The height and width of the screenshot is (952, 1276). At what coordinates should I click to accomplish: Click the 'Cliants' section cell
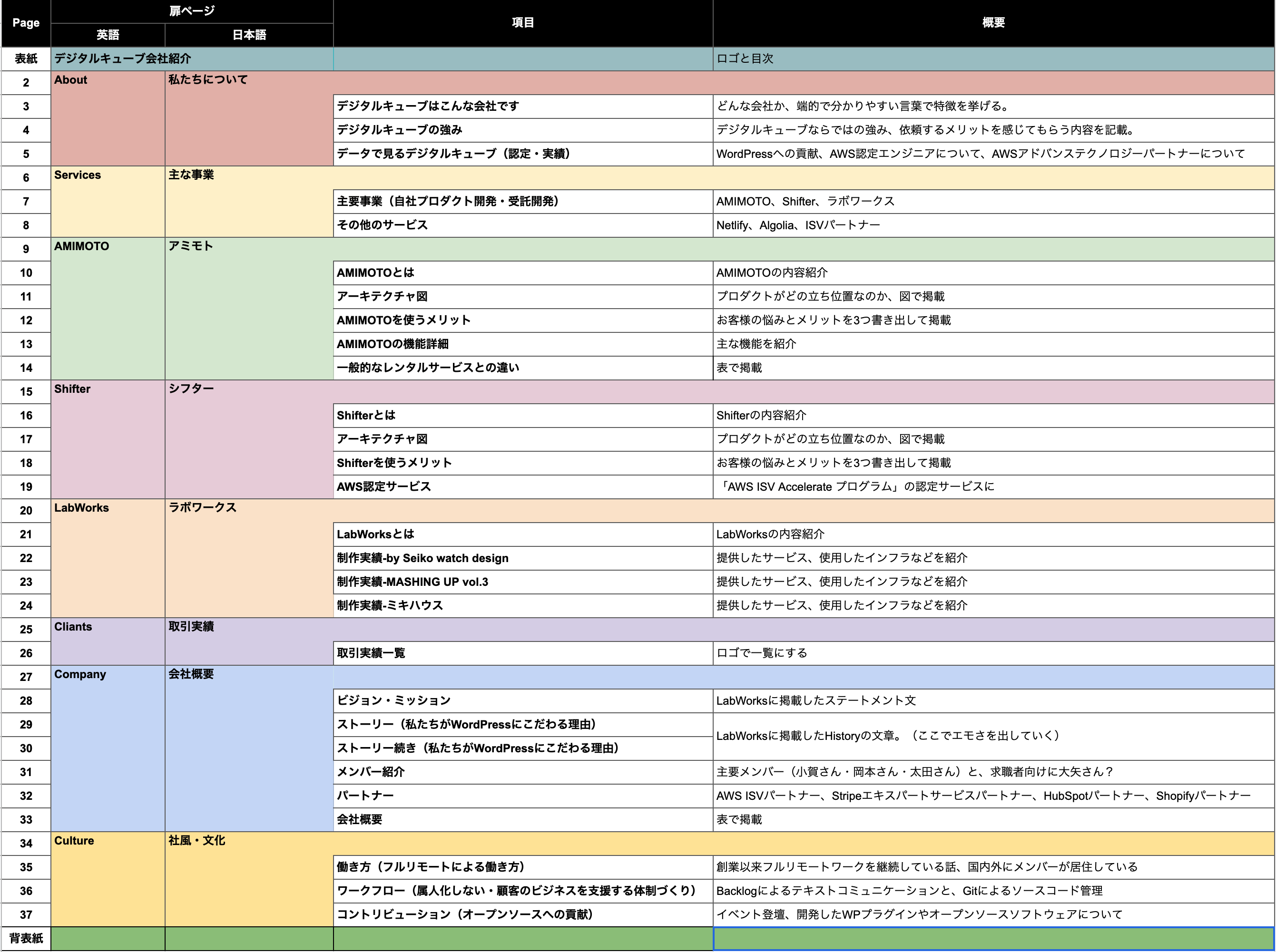pos(108,641)
